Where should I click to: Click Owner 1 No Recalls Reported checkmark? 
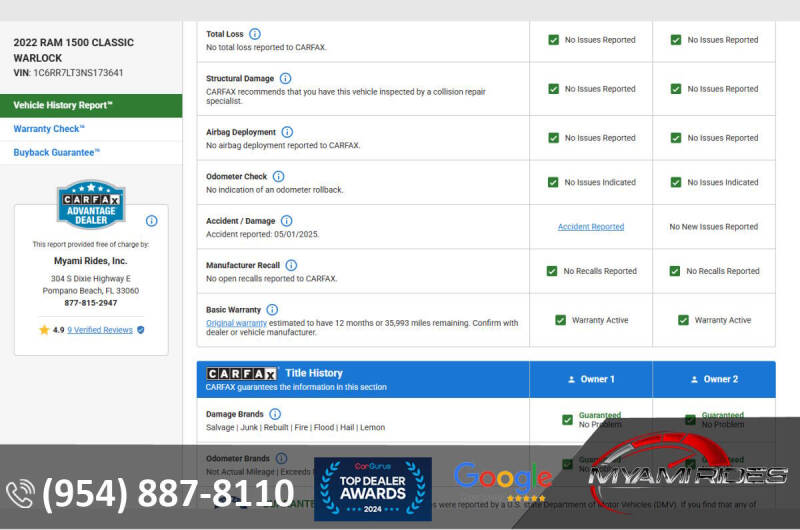[552, 271]
